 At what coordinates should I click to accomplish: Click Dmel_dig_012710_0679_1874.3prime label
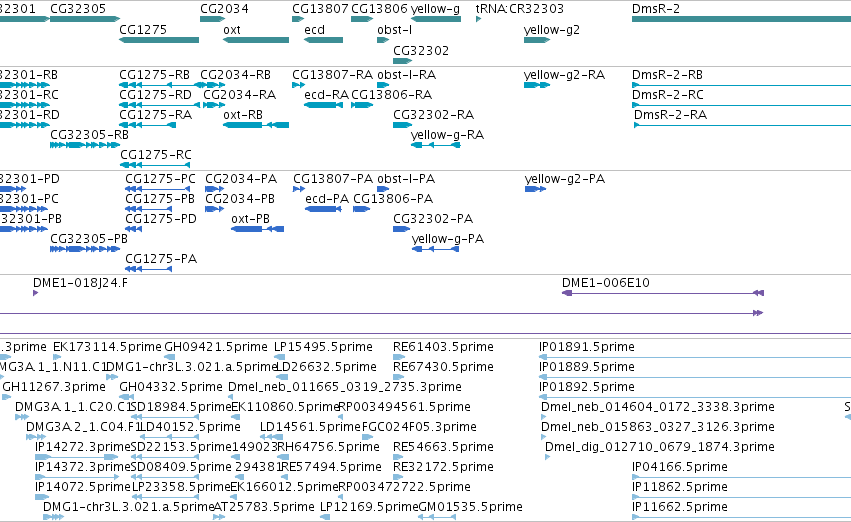tap(659, 448)
